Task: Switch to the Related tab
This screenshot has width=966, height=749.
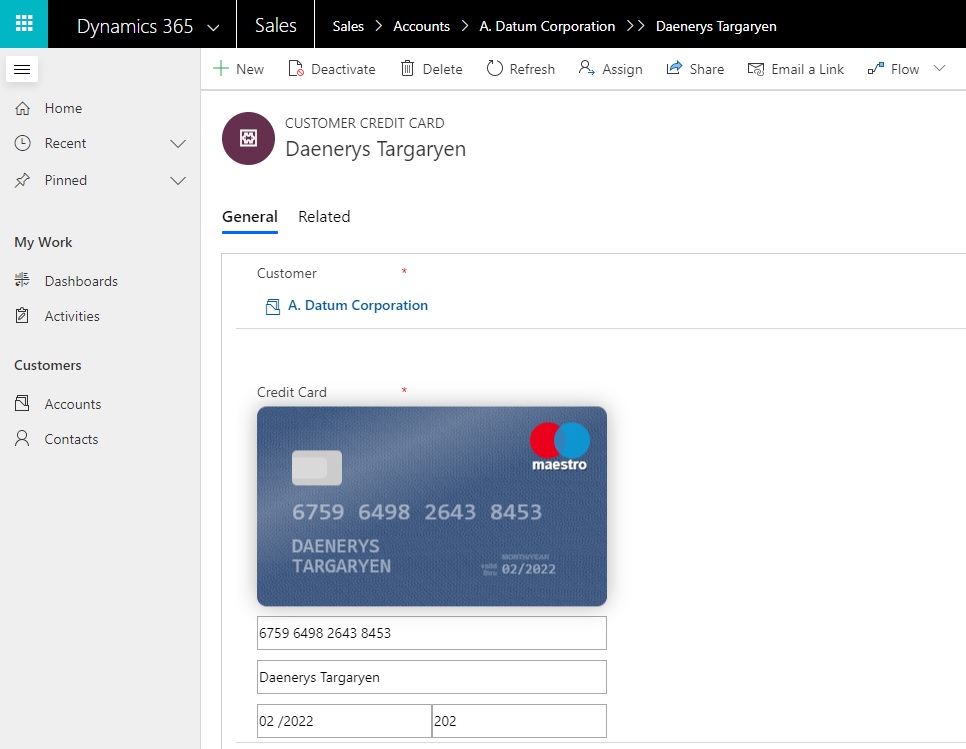Action: [x=324, y=217]
